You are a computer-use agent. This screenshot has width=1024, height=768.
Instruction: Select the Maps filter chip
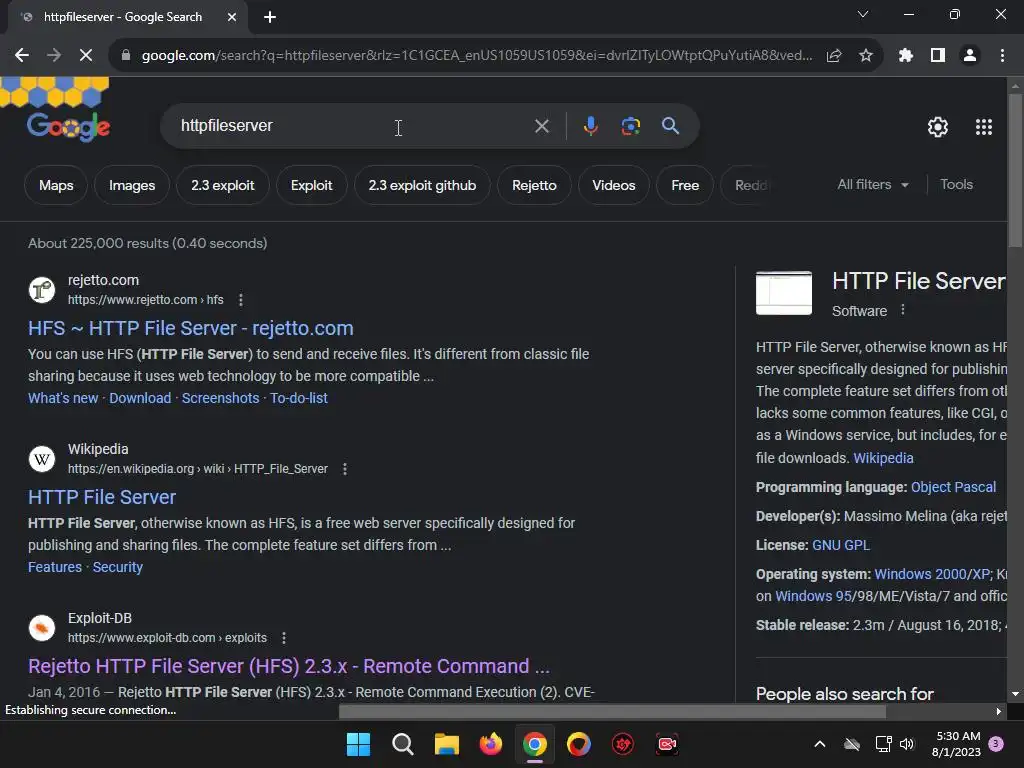click(x=56, y=185)
